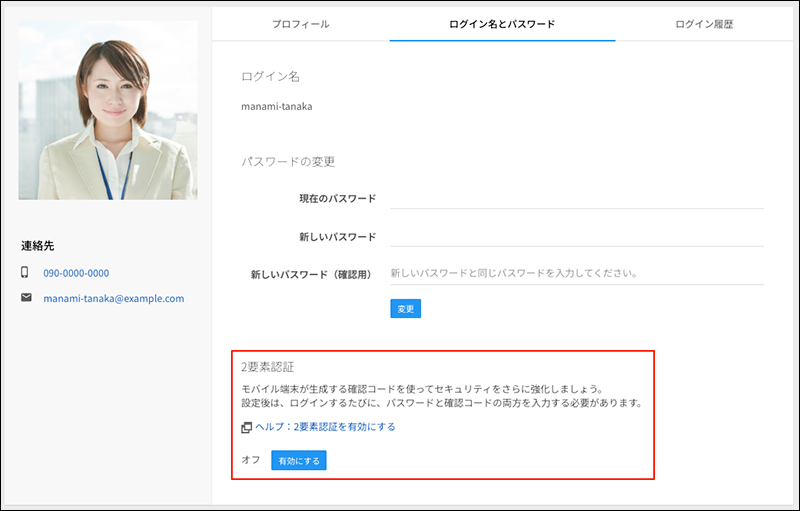
Task: Click the ログイン名 heading
Action: [270, 76]
